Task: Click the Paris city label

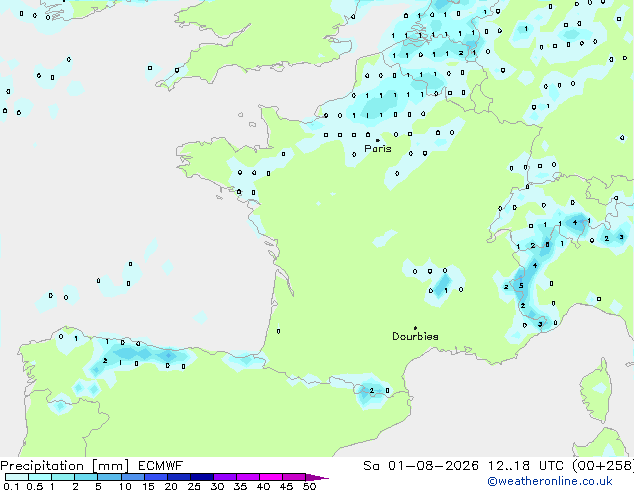Action: (378, 149)
